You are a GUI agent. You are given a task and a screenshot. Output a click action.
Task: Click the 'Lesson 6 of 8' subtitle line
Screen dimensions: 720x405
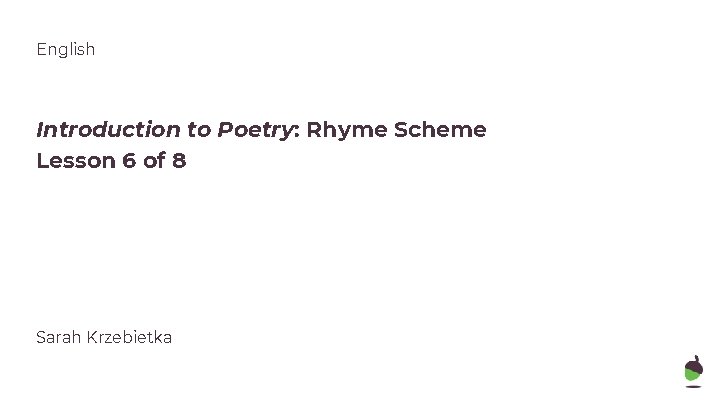[x=111, y=161]
